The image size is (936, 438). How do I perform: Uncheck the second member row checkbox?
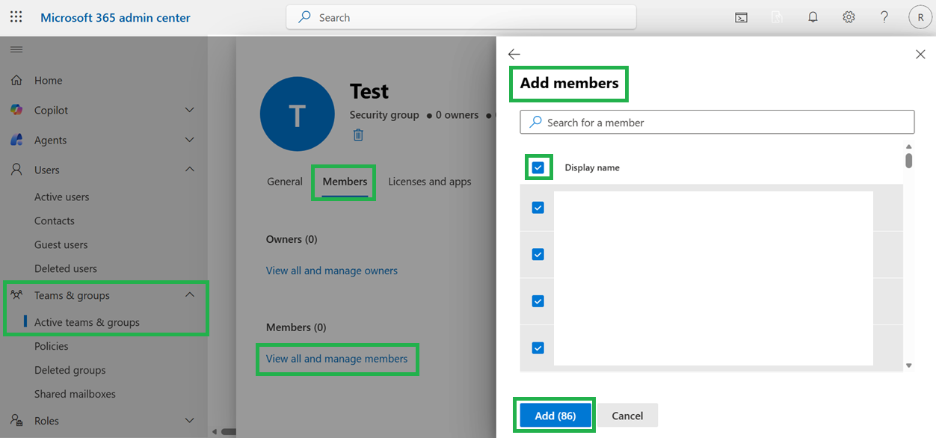(538, 254)
